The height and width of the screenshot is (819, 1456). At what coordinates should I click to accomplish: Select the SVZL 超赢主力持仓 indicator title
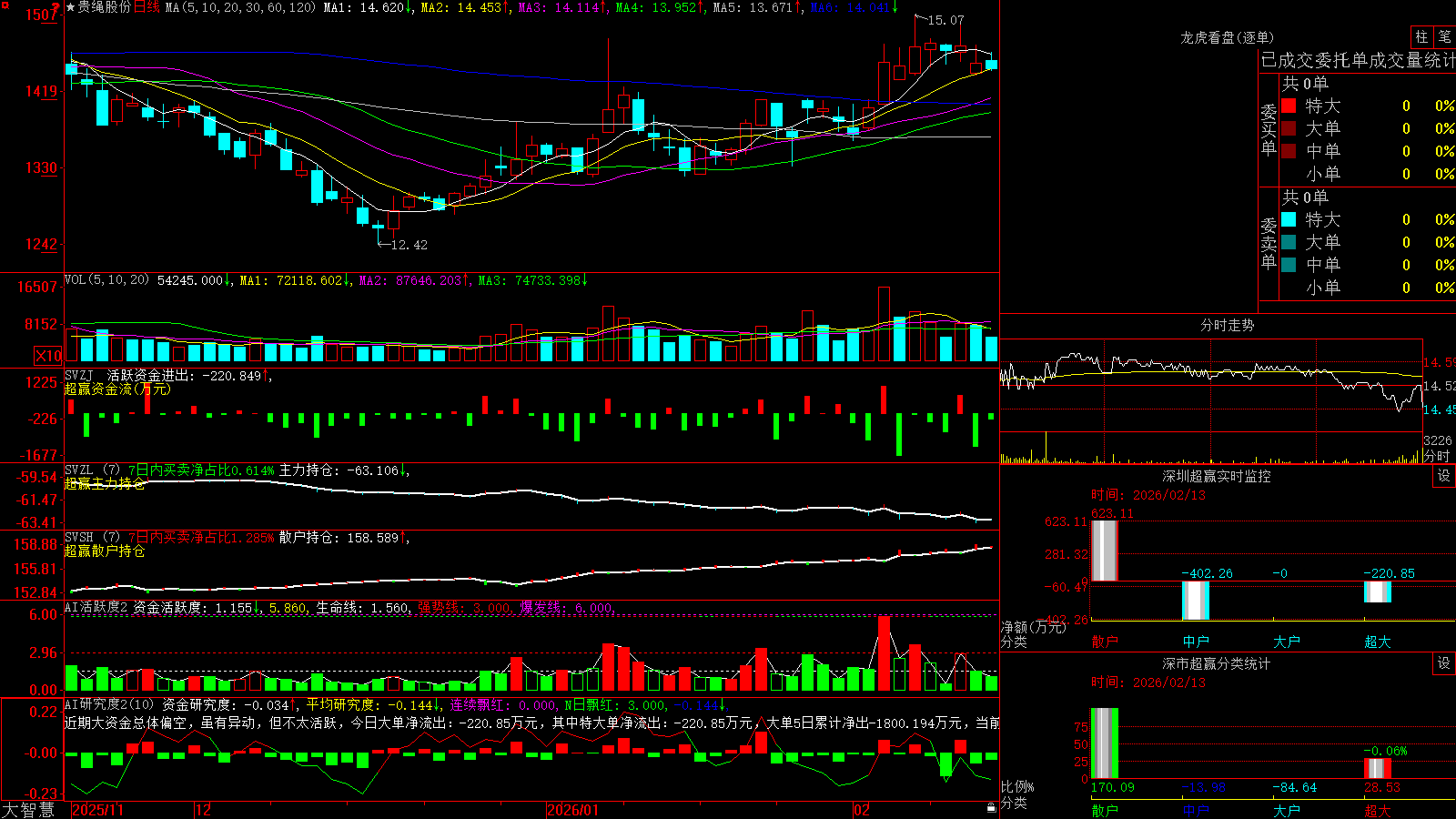pos(105,477)
